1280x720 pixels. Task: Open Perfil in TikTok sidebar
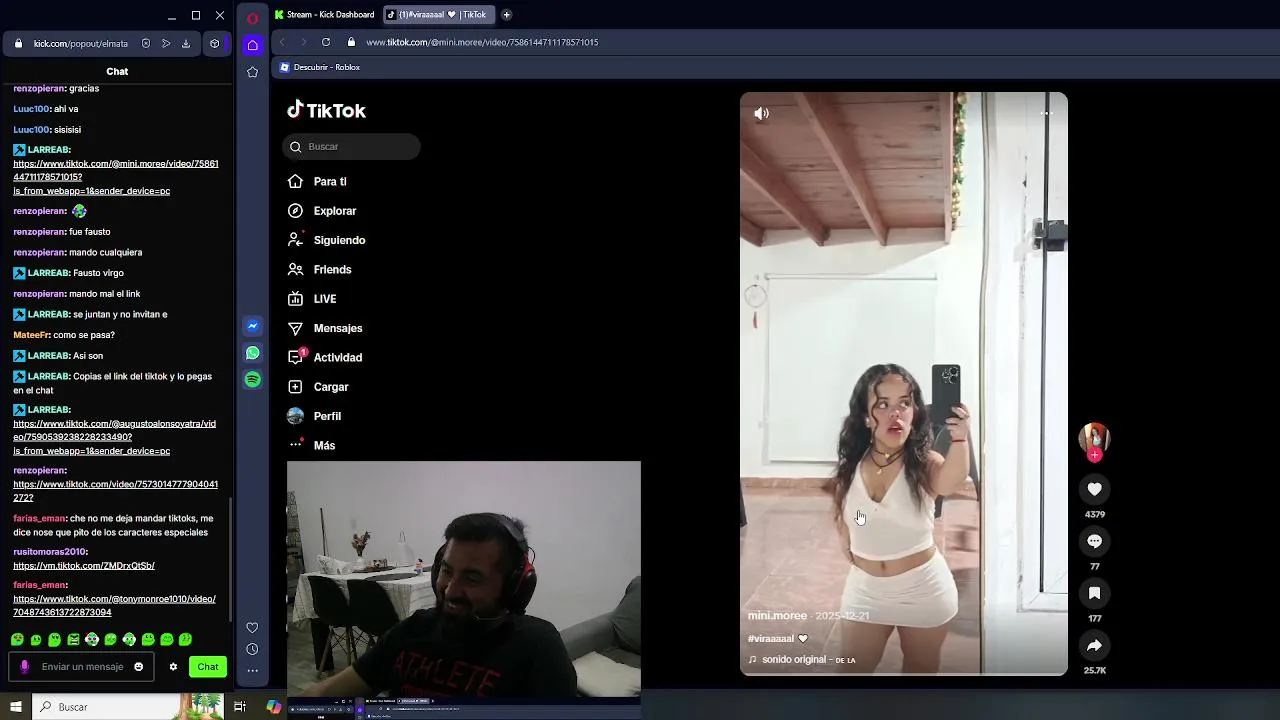(314, 416)
